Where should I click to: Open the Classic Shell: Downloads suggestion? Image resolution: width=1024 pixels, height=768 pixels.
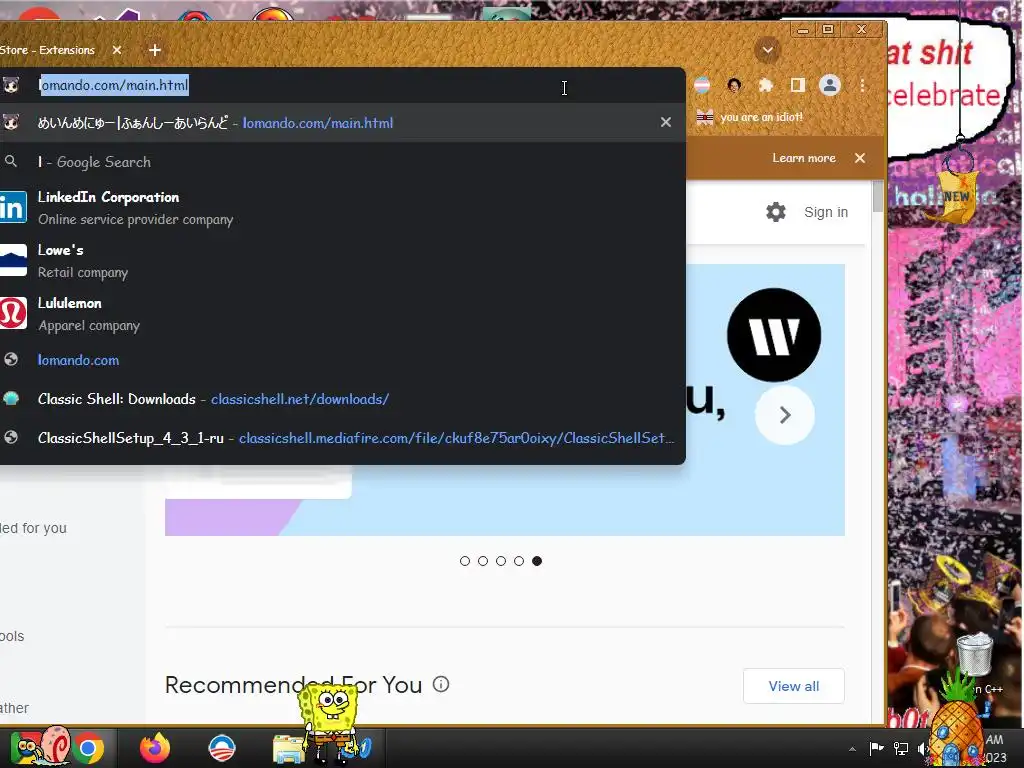click(x=343, y=399)
